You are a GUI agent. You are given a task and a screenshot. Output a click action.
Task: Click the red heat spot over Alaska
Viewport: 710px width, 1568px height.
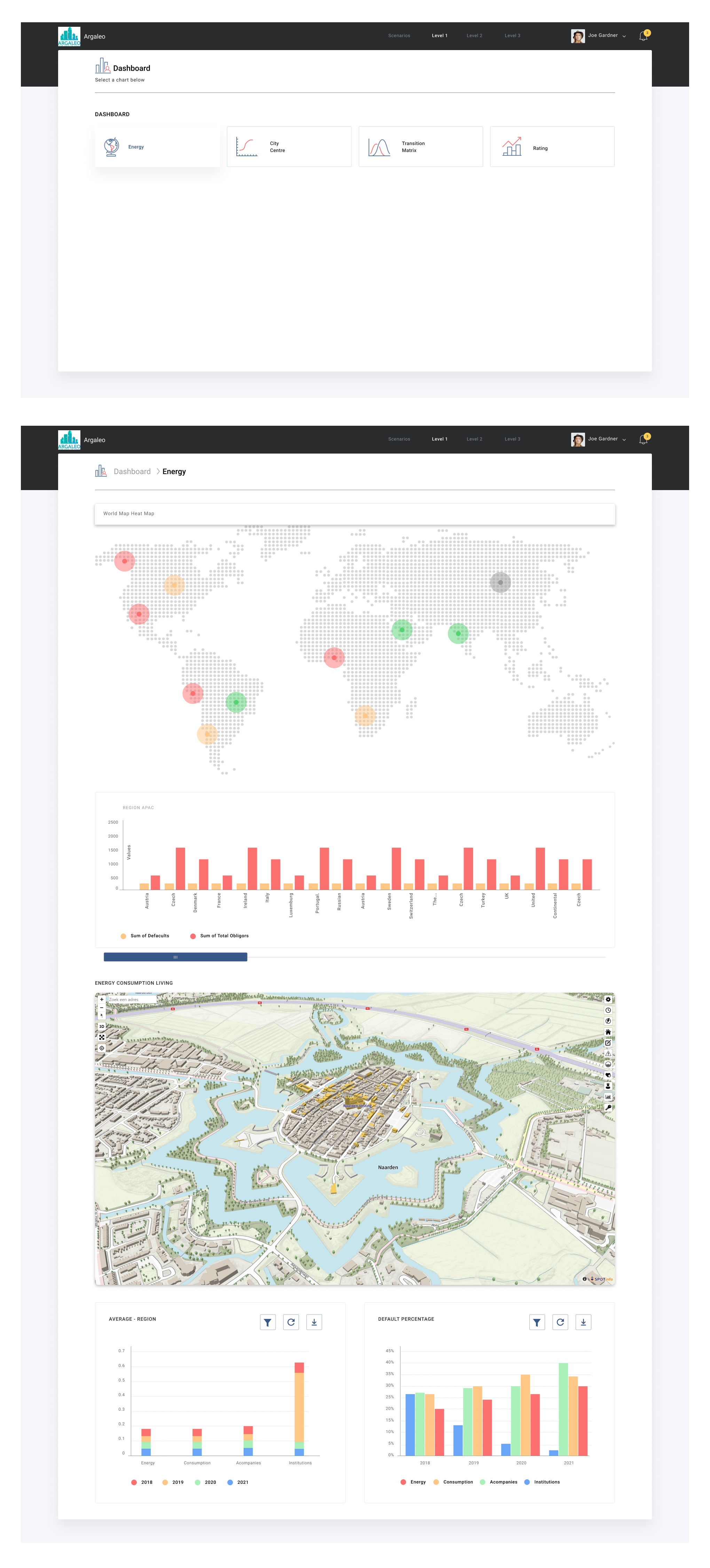[x=124, y=561]
